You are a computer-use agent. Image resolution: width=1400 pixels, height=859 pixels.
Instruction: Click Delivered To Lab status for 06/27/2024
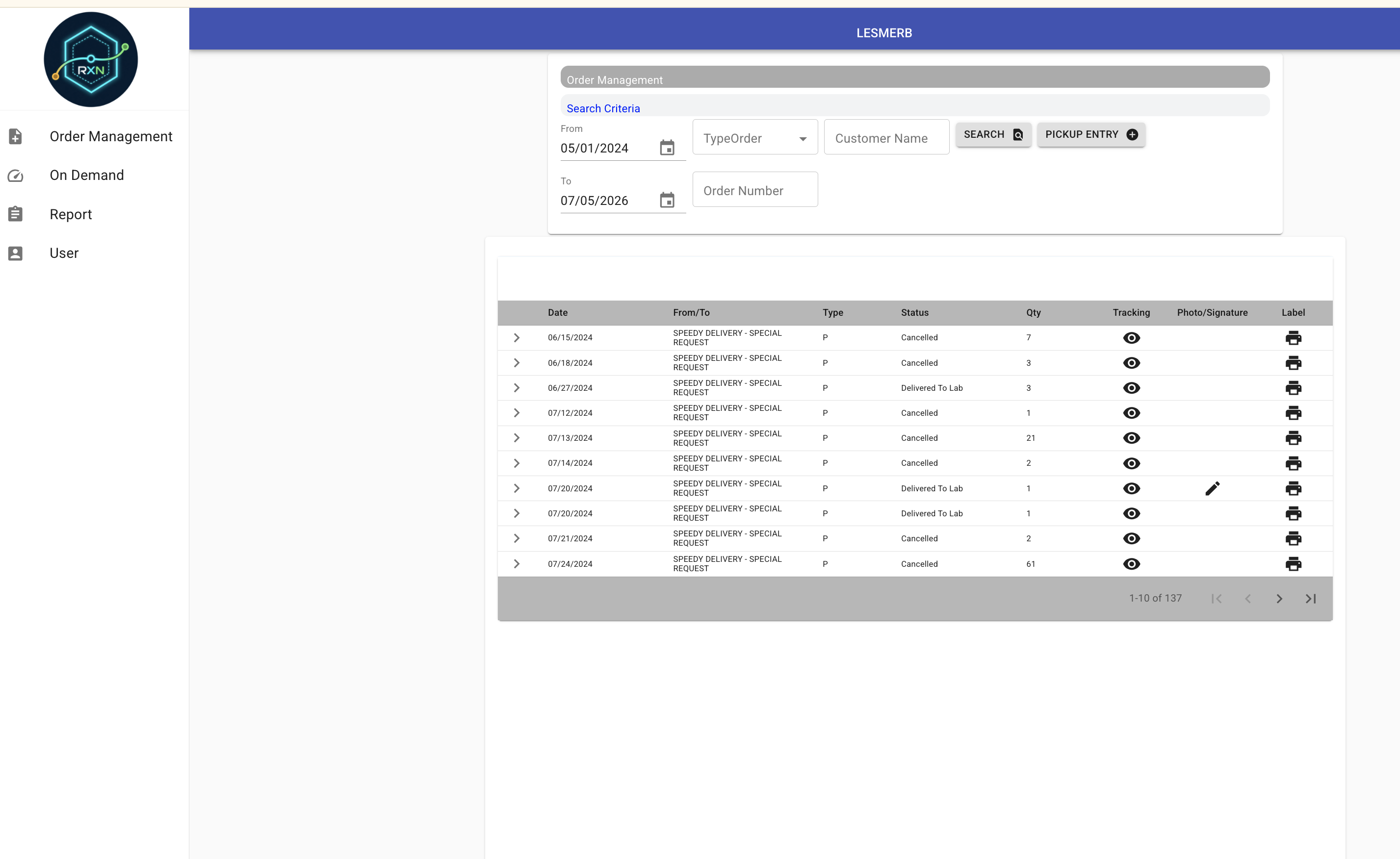pos(932,388)
